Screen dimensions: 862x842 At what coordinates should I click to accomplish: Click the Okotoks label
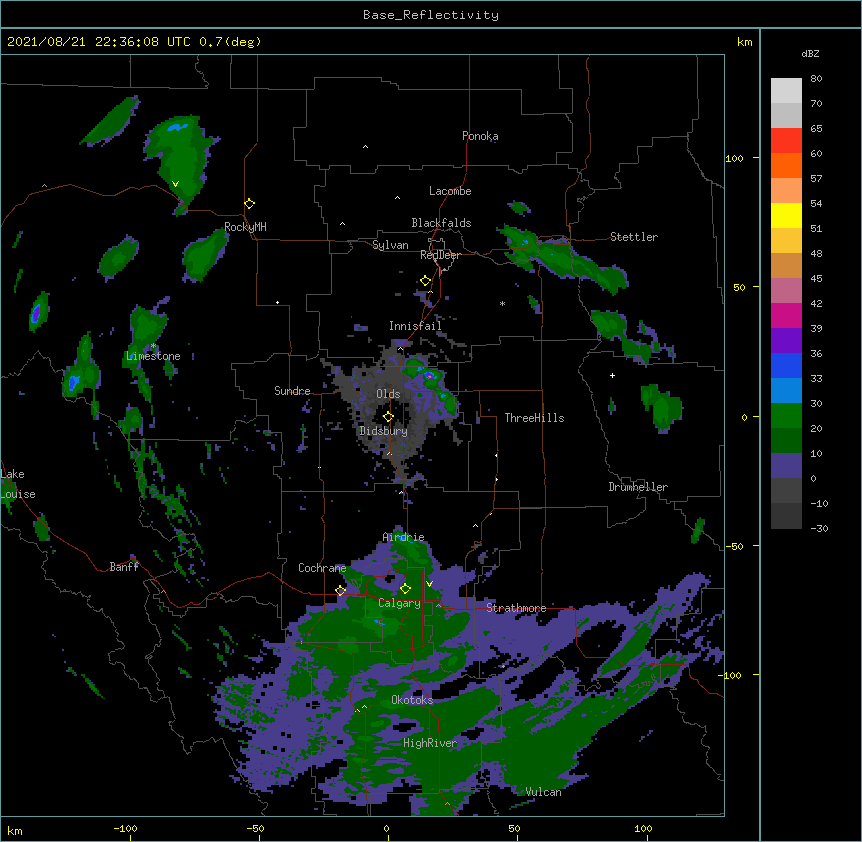coord(412,700)
